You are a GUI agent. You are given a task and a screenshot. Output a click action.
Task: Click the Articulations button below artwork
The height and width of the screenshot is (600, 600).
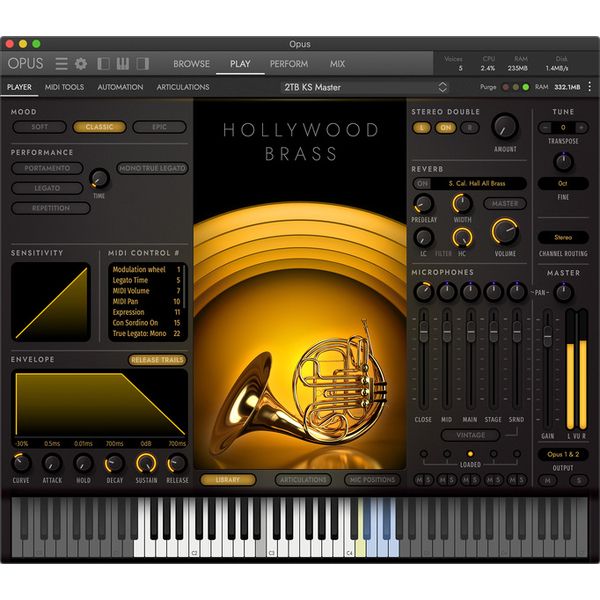tap(303, 480)
